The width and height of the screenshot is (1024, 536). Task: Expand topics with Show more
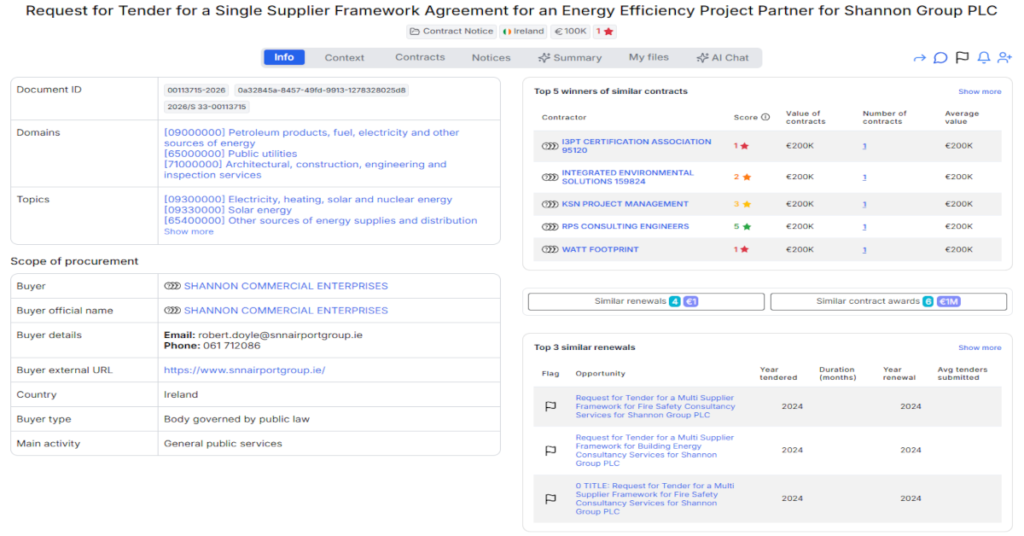point(188,232)
